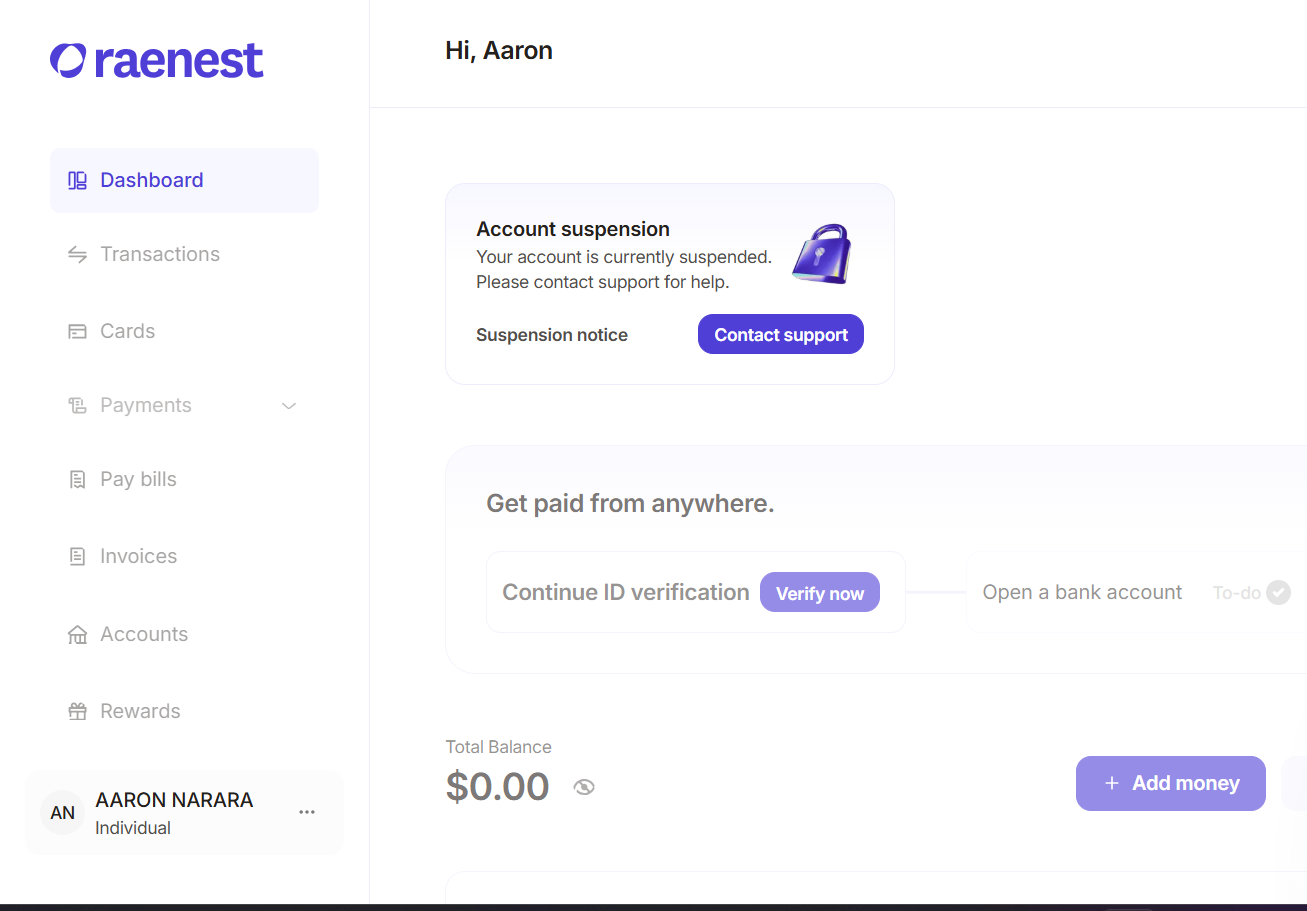Click the $0.00 balance amount

click(x=497, y=787)
